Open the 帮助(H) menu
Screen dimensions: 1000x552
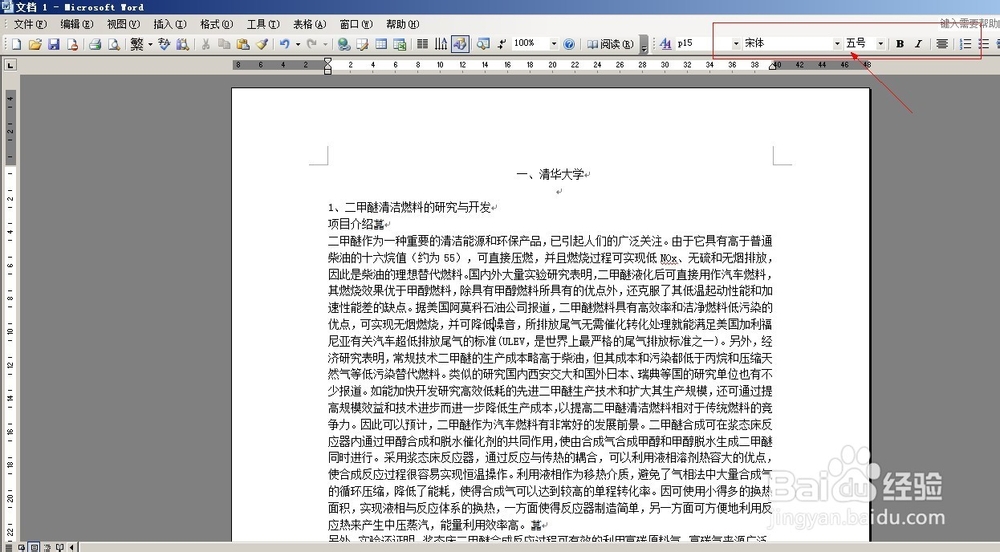tap(402, 24)
